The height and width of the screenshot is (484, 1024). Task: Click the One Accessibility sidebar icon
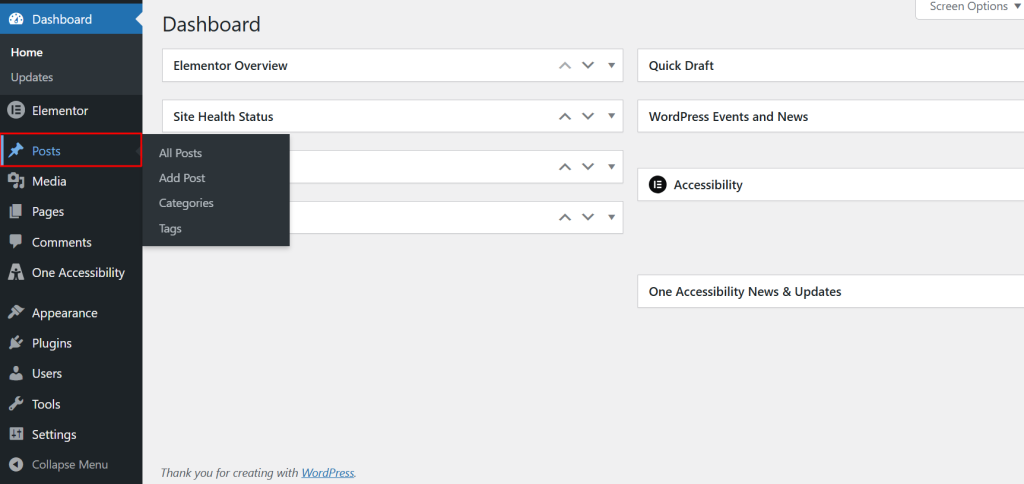pyautogui.click(x=16, y=272)
